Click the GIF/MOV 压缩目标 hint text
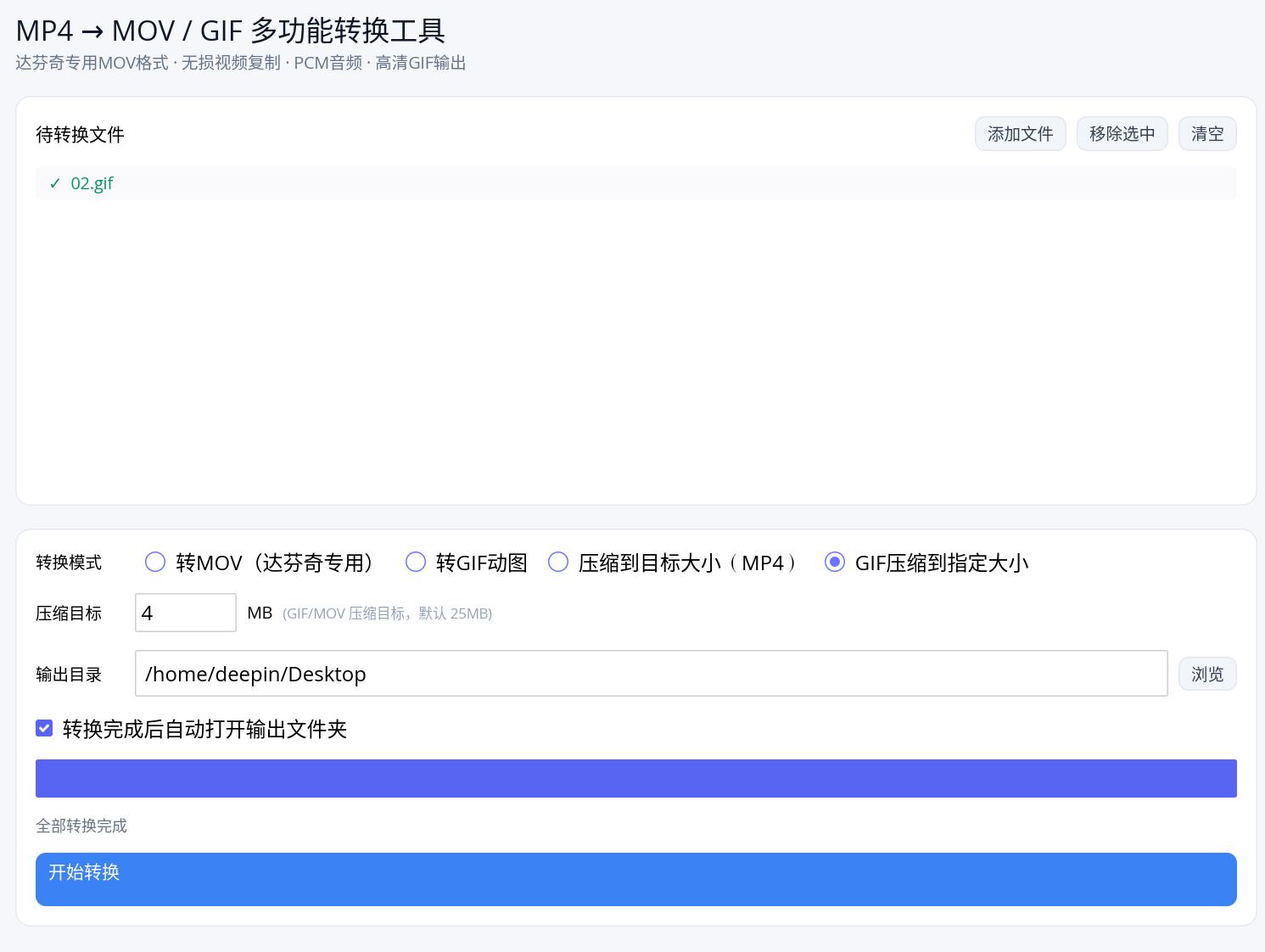This screenshot has width=1265, height=952. [387, 613]
